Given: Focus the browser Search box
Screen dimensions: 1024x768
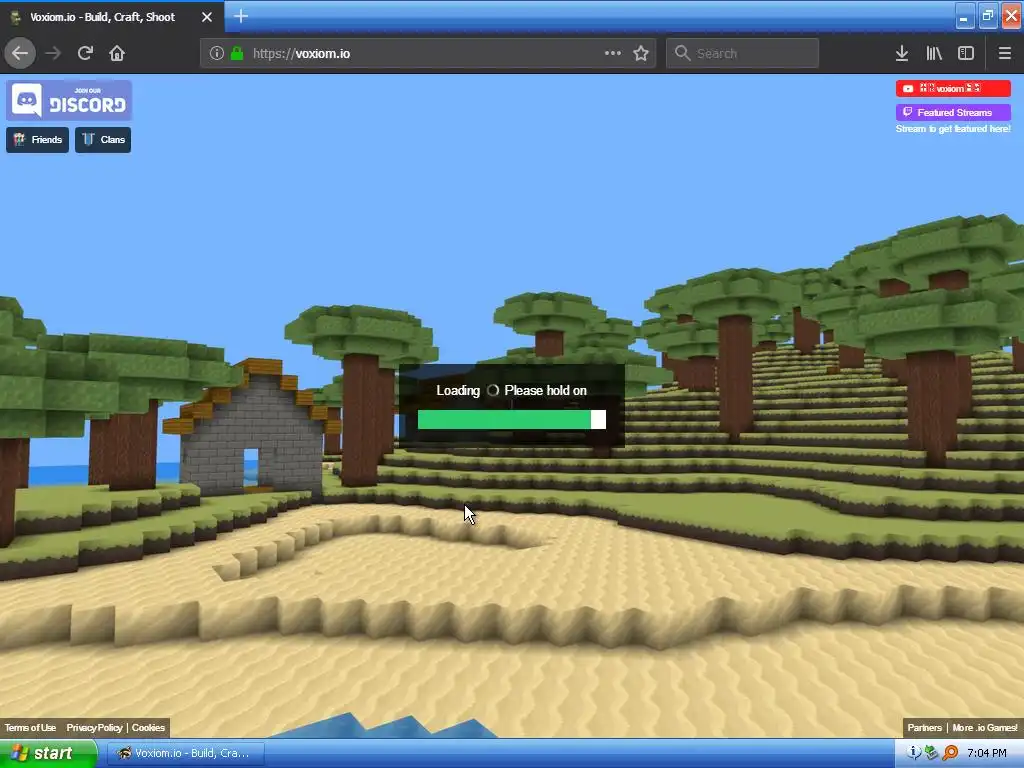Looking at the screenshot, I should tap(743, 53).
